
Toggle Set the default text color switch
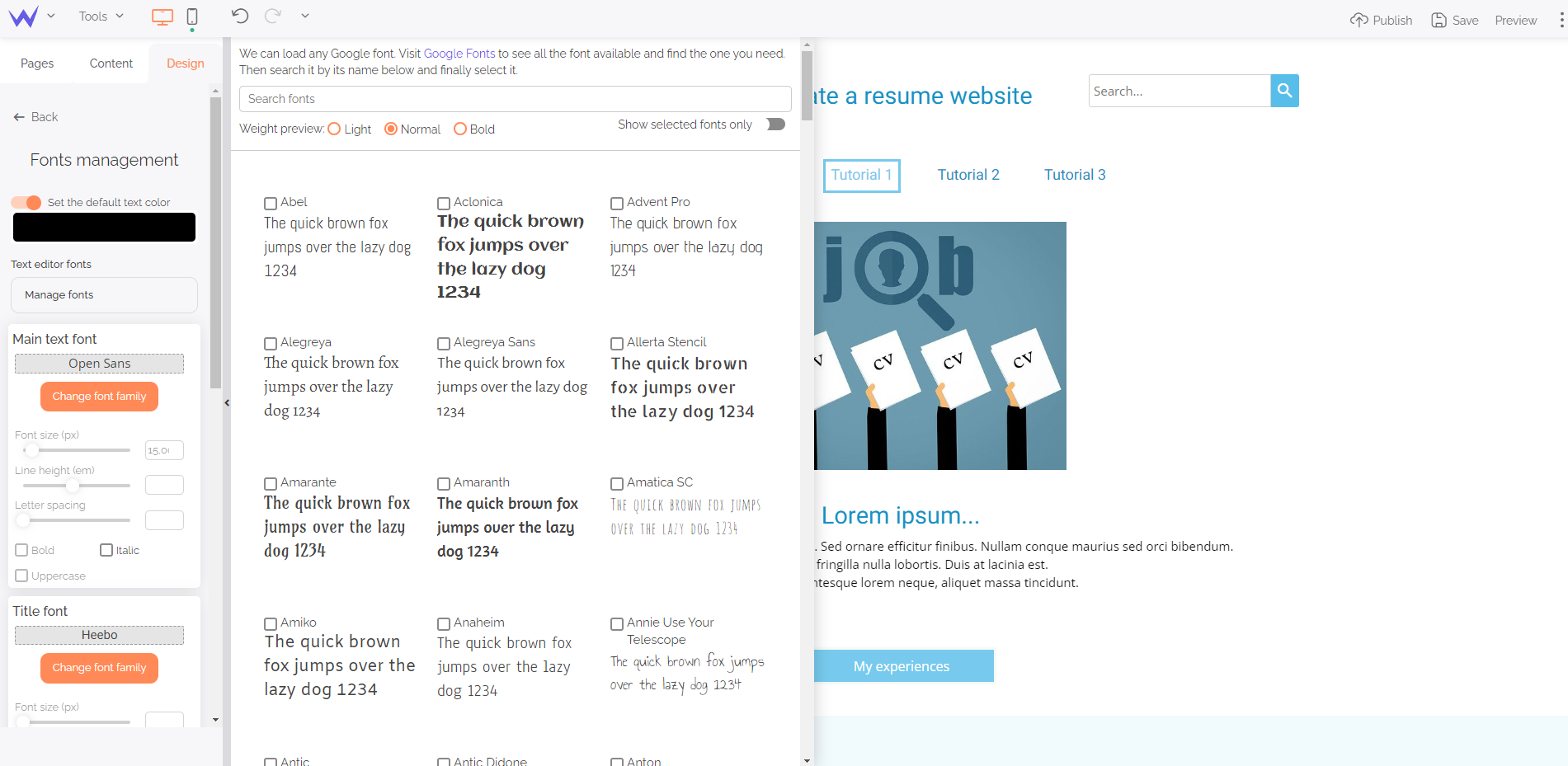click(26, 202)
